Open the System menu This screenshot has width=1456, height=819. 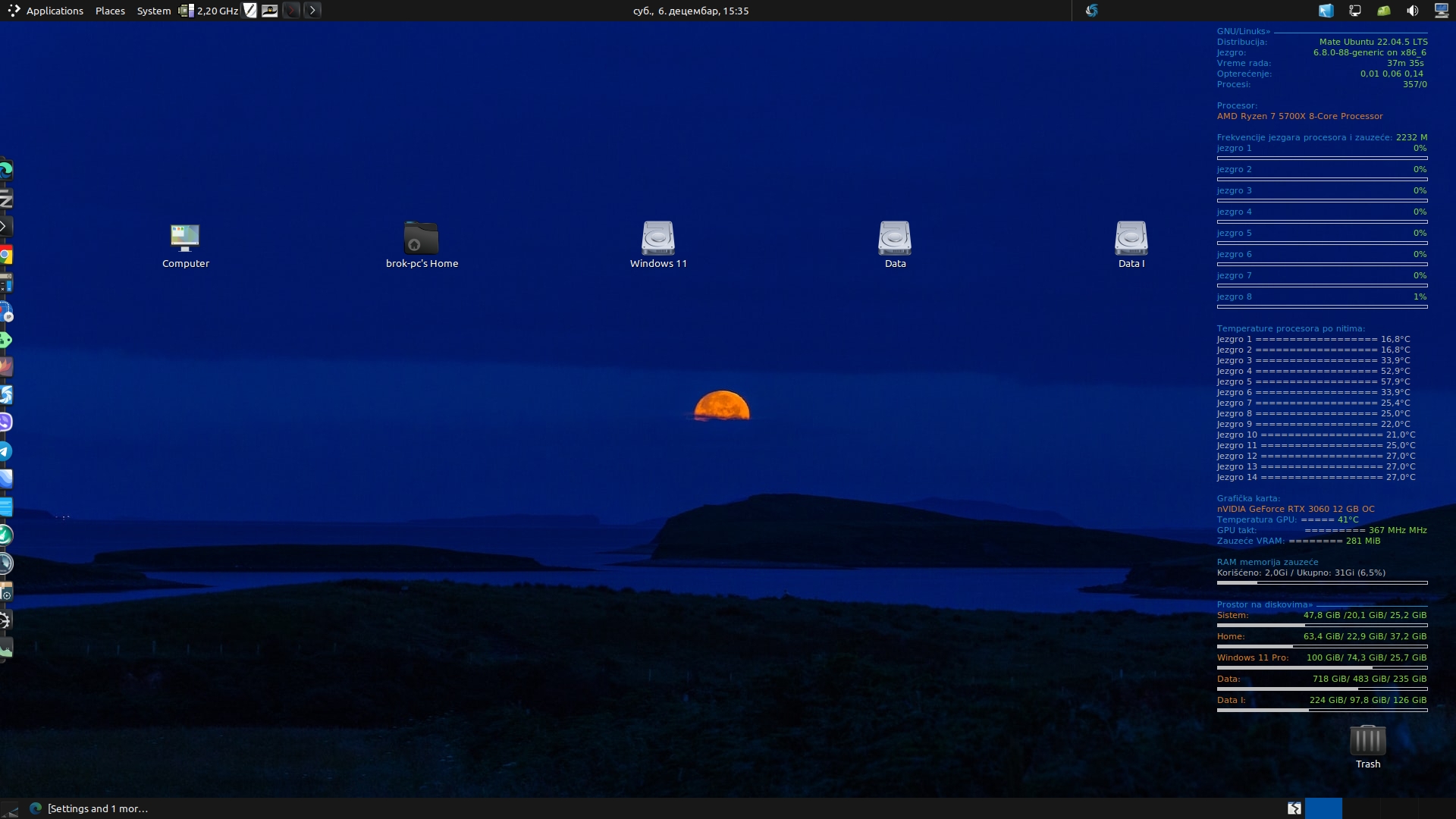(153, 11)
